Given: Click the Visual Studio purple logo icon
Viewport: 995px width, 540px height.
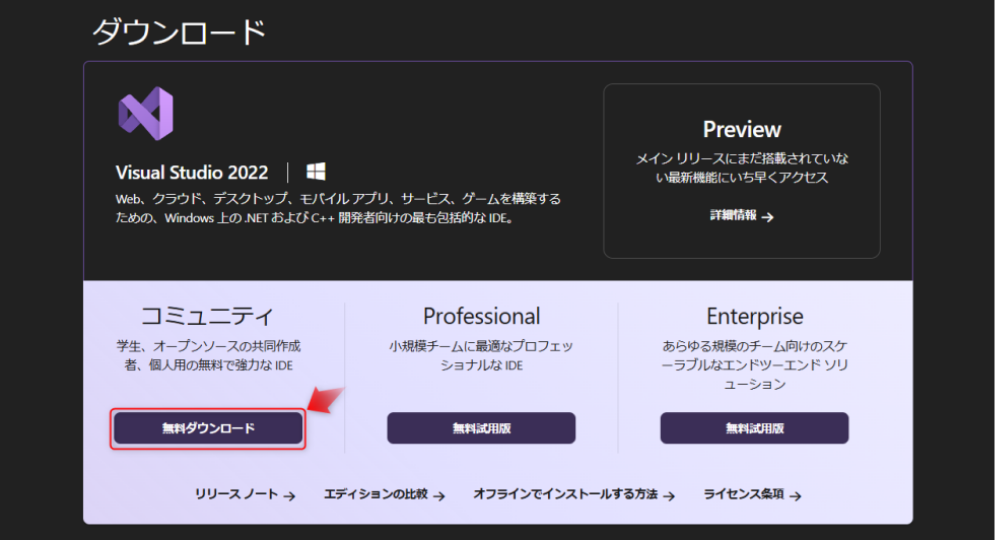Looking at the screenshot, I should [x=146, y=114].
